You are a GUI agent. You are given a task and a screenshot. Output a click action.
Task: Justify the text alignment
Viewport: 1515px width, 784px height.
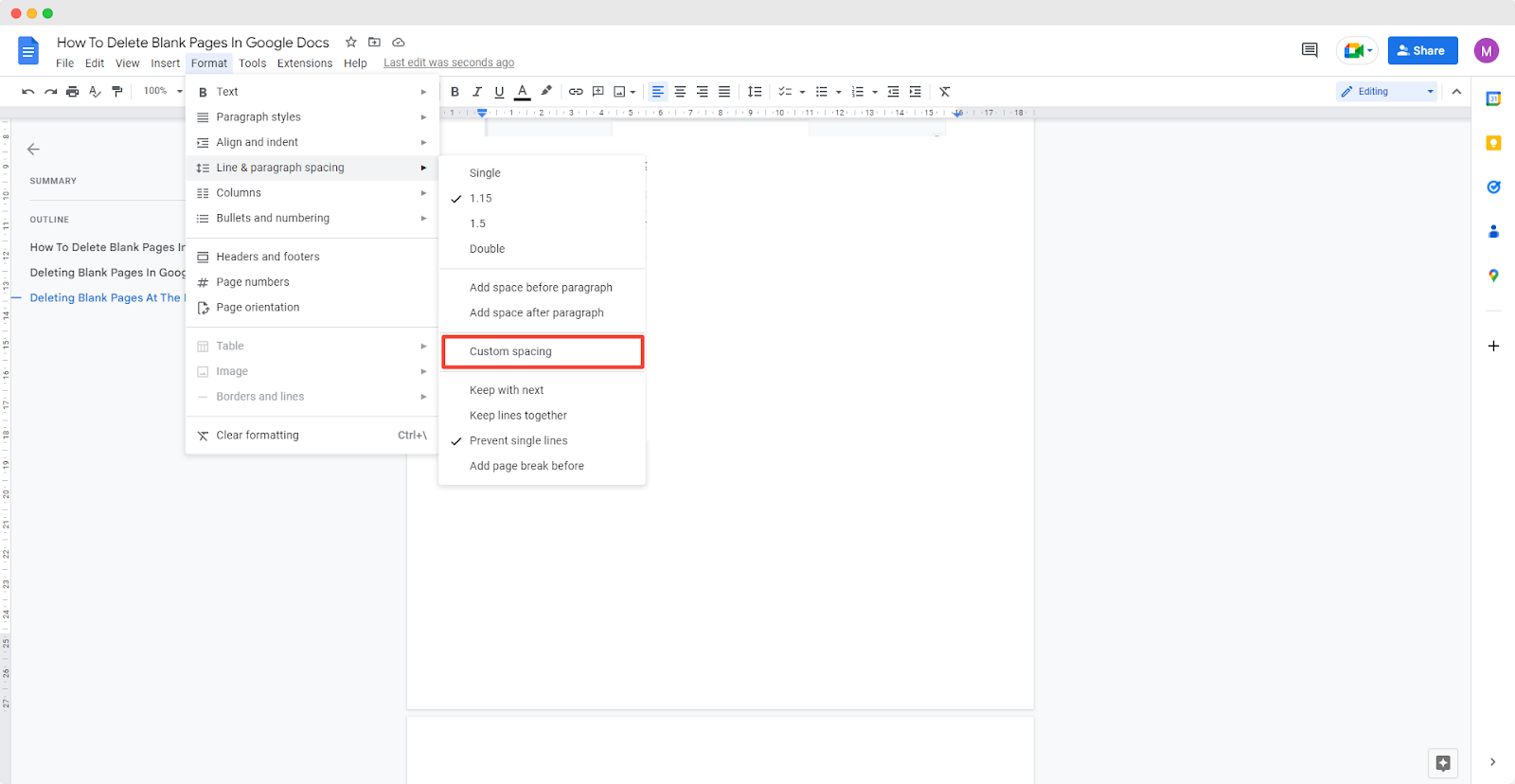[724, 92]
